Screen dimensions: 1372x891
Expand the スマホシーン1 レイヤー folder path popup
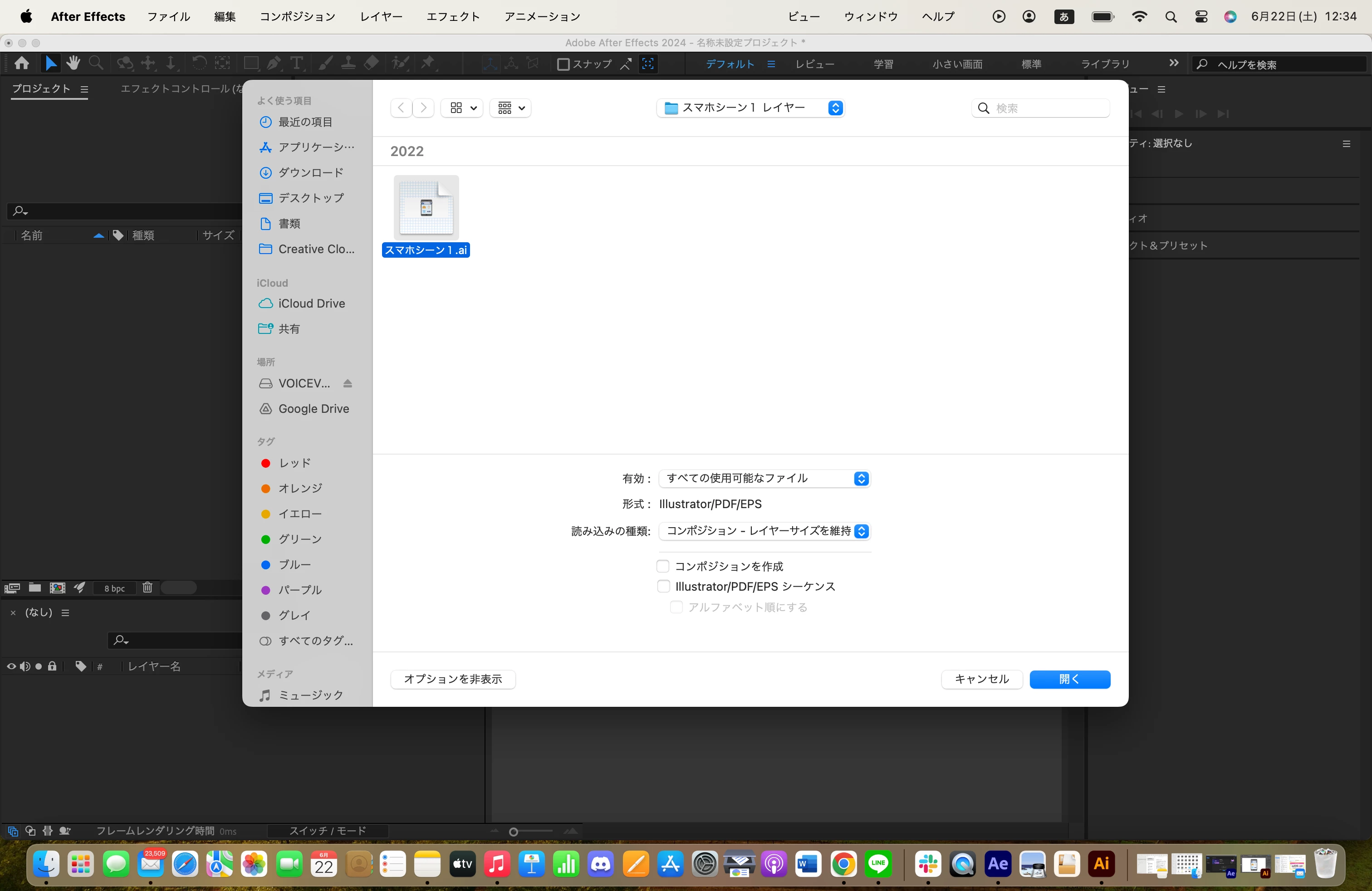pyautogui.click(x=750, y=108)
